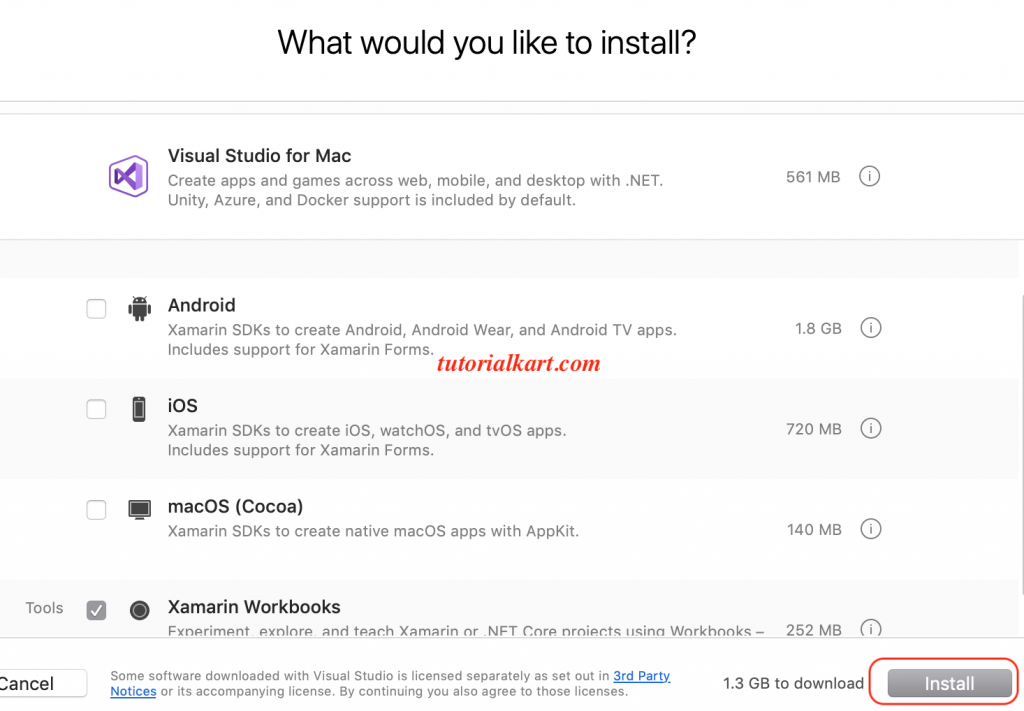Show info for Visual Studio for Mac
Image resolution: width=1024 pixels, height=711 pixels.
[x=870, y=177]
